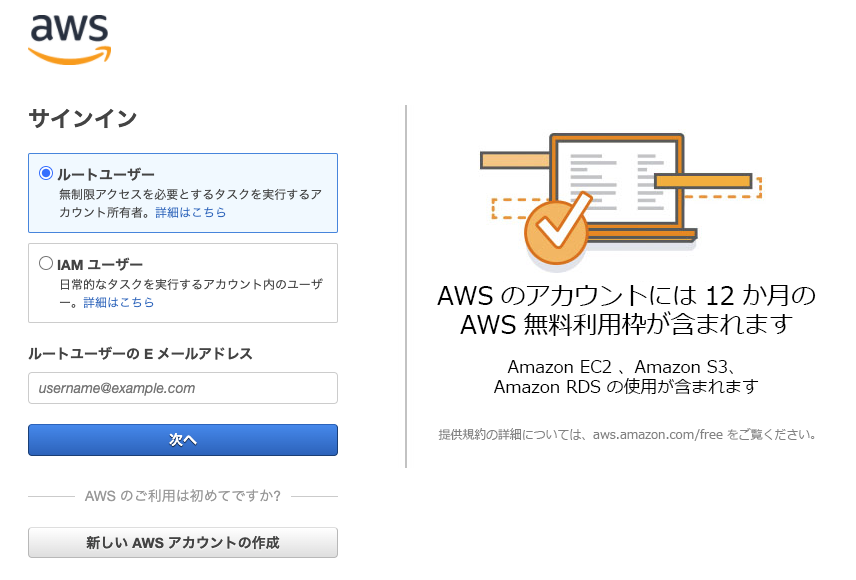Click the AWS smile arrow under logo
Screen dimensions: 856x580
tap(69, 56)
